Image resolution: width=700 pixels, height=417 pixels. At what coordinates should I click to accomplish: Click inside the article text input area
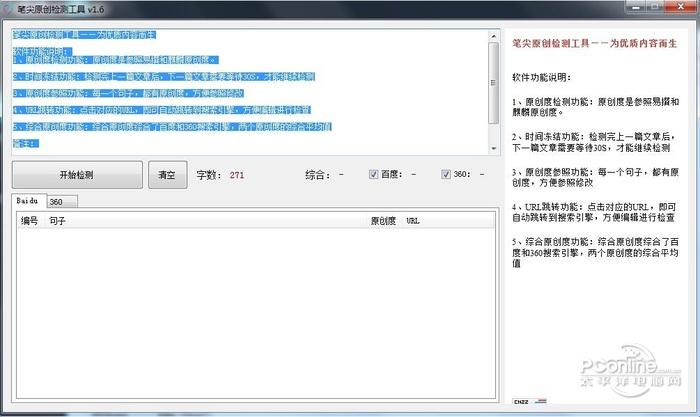250,92
